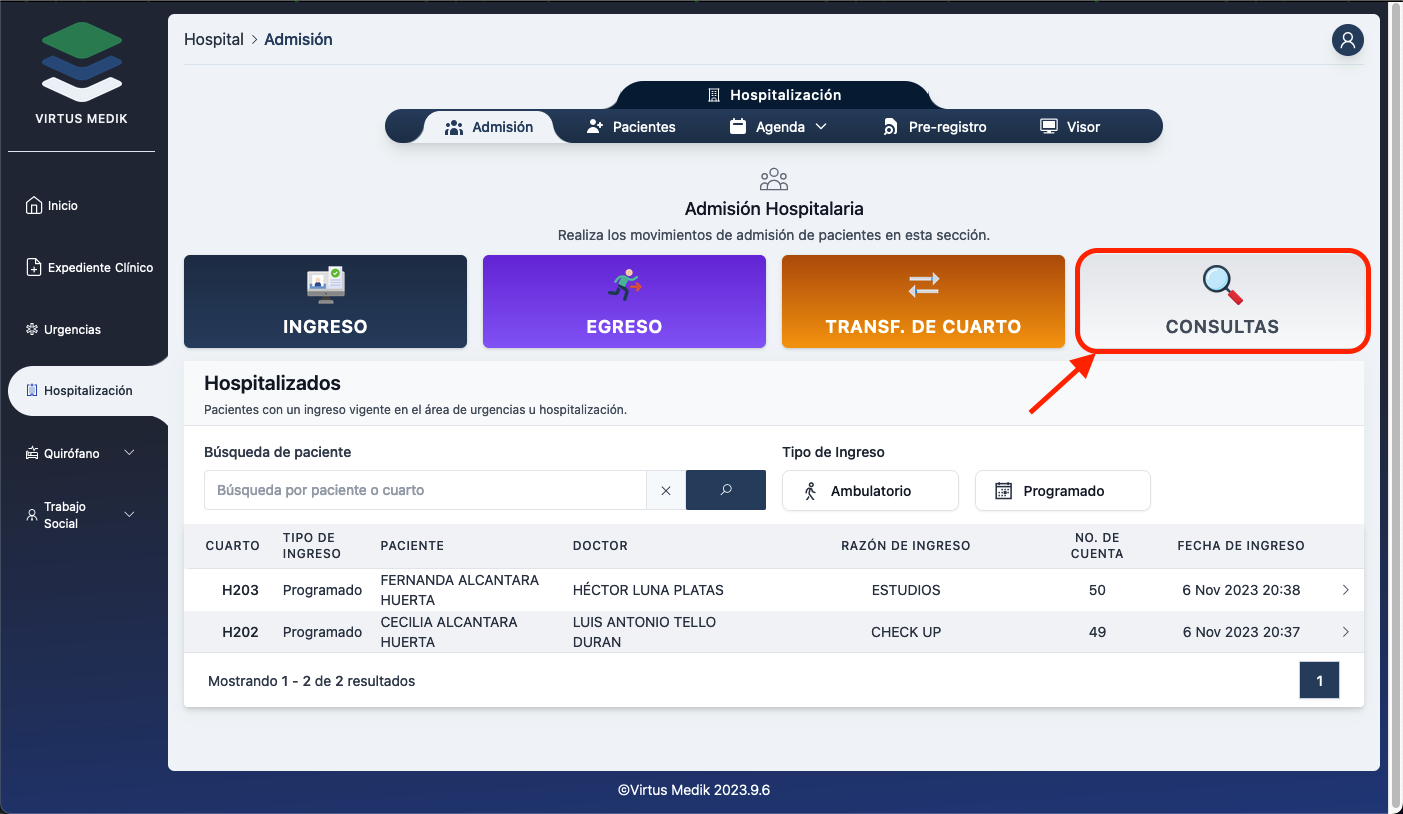Screen dimensions: 1403x814
Task: Open the CONSULTAS magnifier tile
Action: [1221, 302]
